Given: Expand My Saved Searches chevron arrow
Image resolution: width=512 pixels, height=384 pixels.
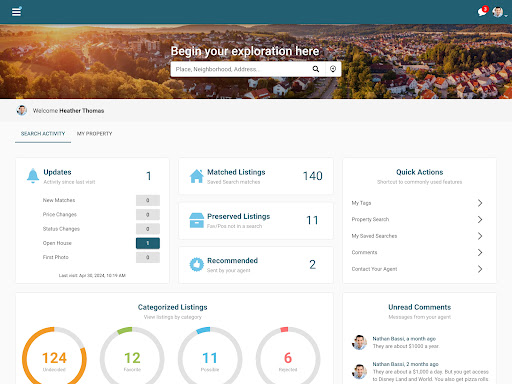Looking at the screenshot, I should pyautogui.click(x=480, y=236).
